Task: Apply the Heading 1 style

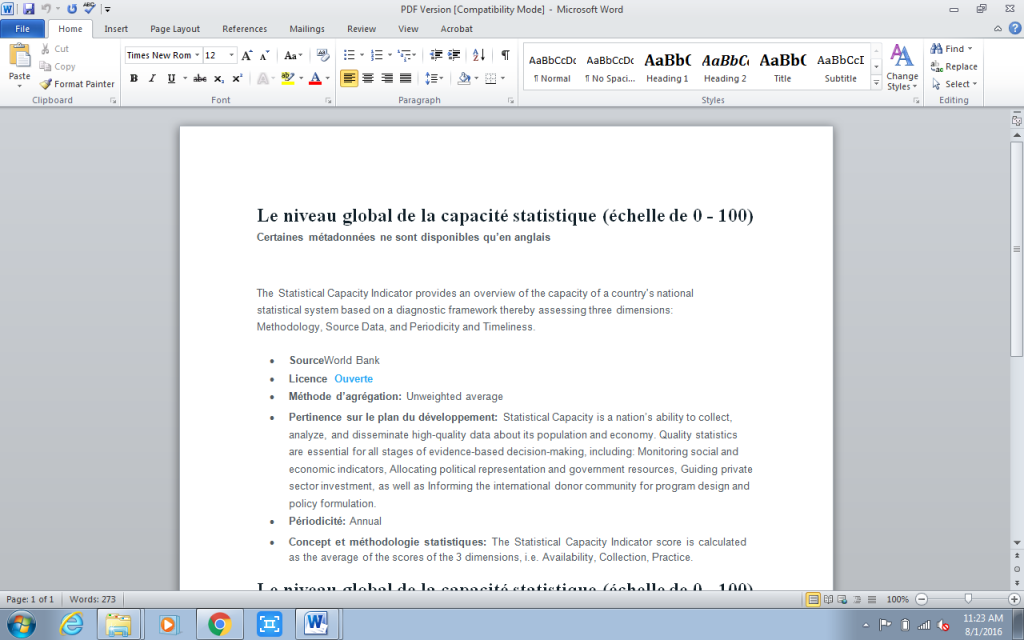Action: (667, 67)
